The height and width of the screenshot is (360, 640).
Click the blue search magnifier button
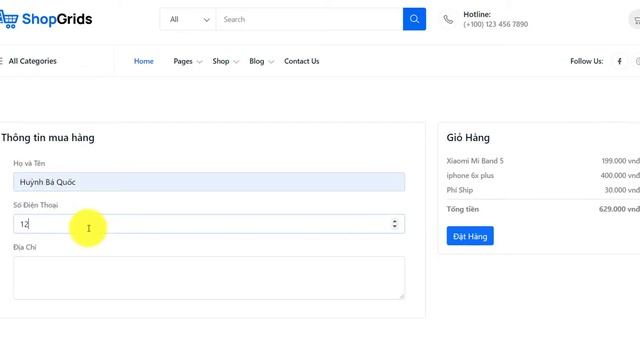[414, 19]
